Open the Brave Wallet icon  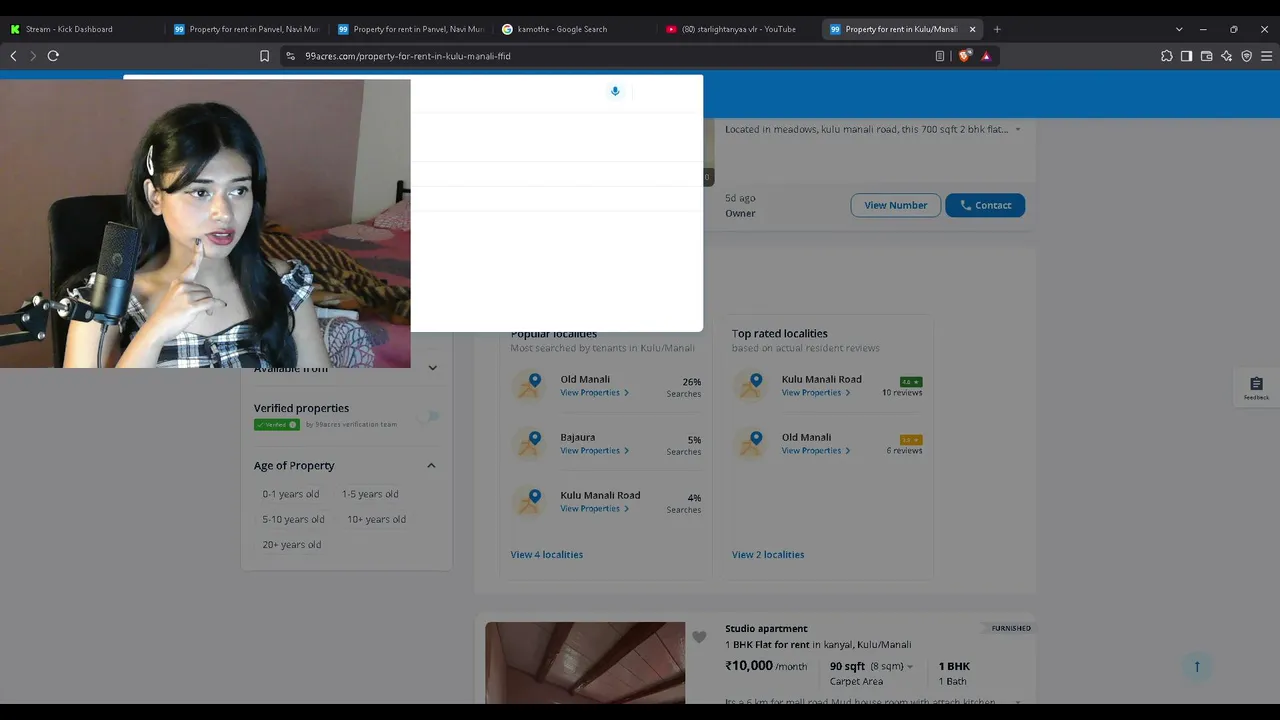[1206, 56]
